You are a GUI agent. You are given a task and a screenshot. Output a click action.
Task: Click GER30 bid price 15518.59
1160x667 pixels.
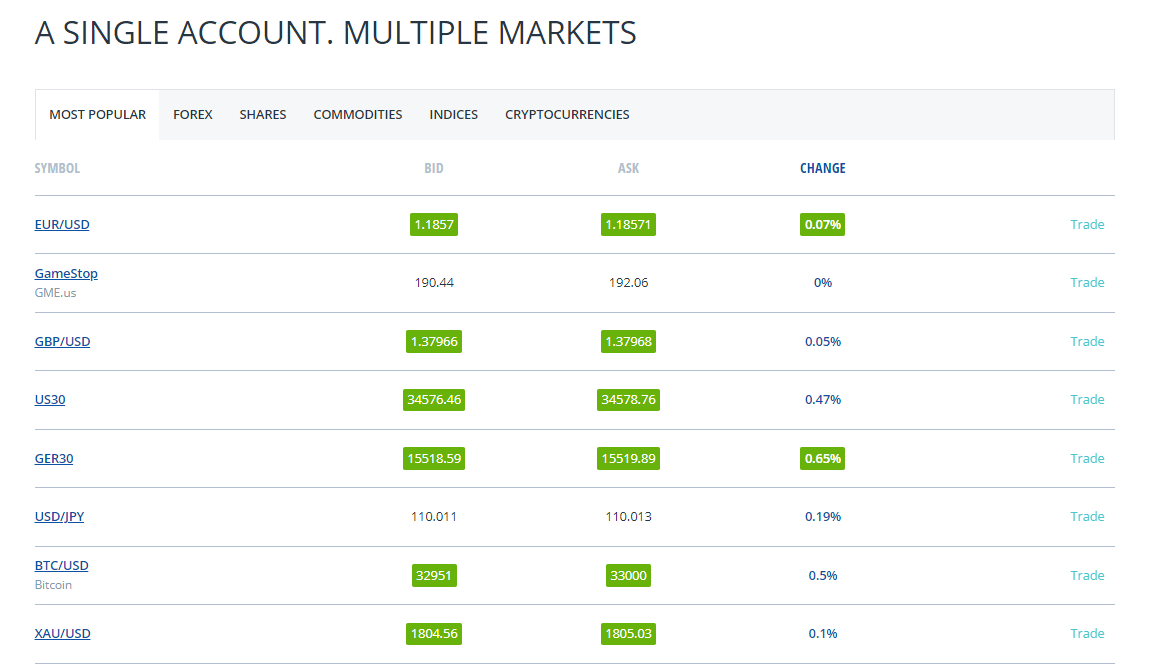tap(434, 458)
